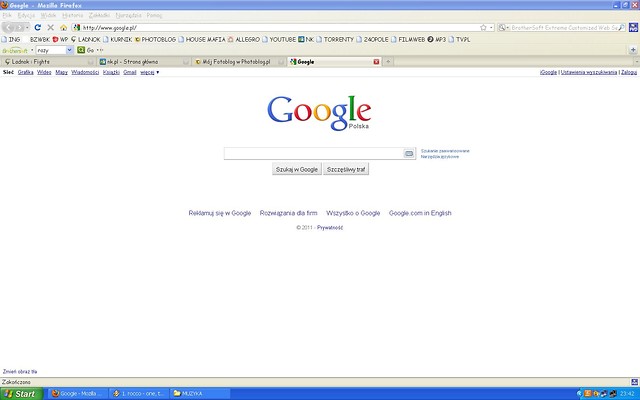Open the Plik menu
Screen dimensions: 640x400
coord(7,15)
